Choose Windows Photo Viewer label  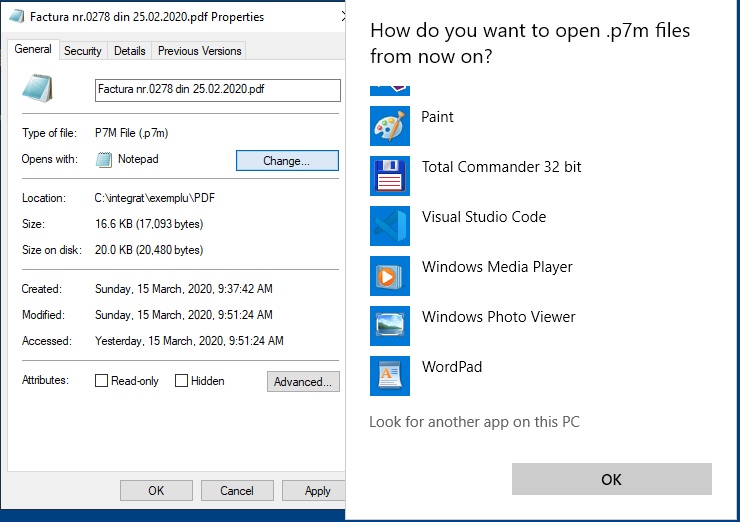[x=498, y=317]
